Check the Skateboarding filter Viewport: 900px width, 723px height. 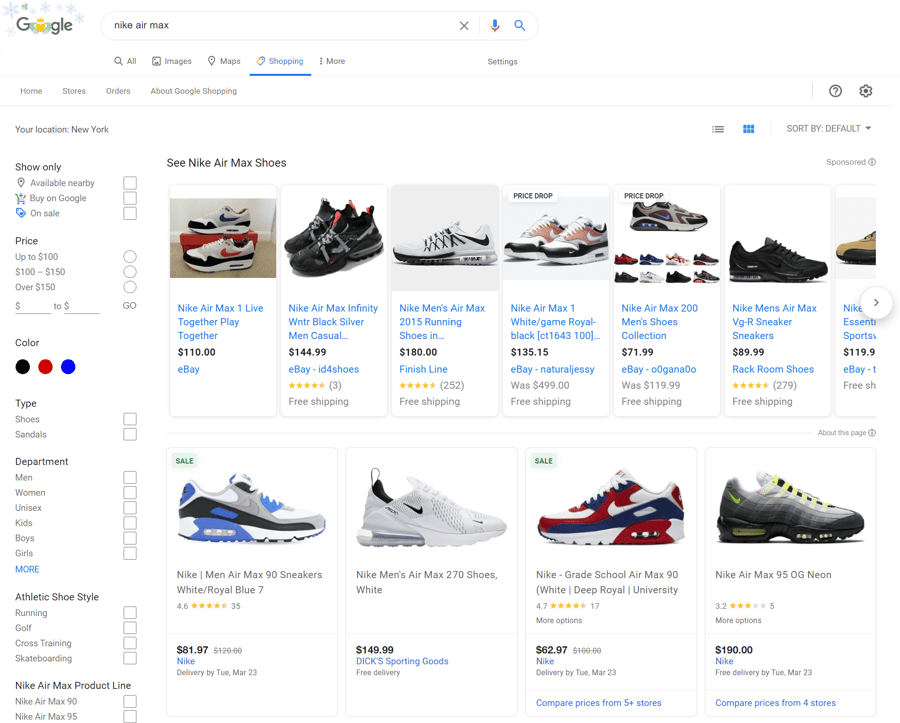tap(130, 659)
